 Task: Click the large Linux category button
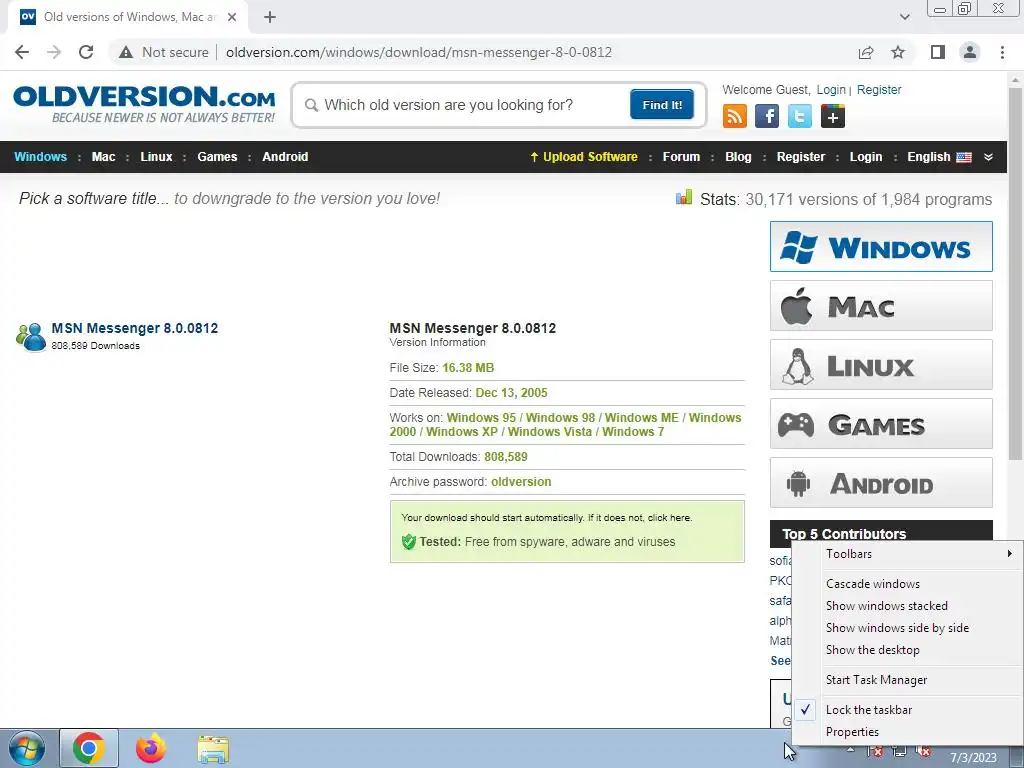pyautogui.click(x=881, y=364)
